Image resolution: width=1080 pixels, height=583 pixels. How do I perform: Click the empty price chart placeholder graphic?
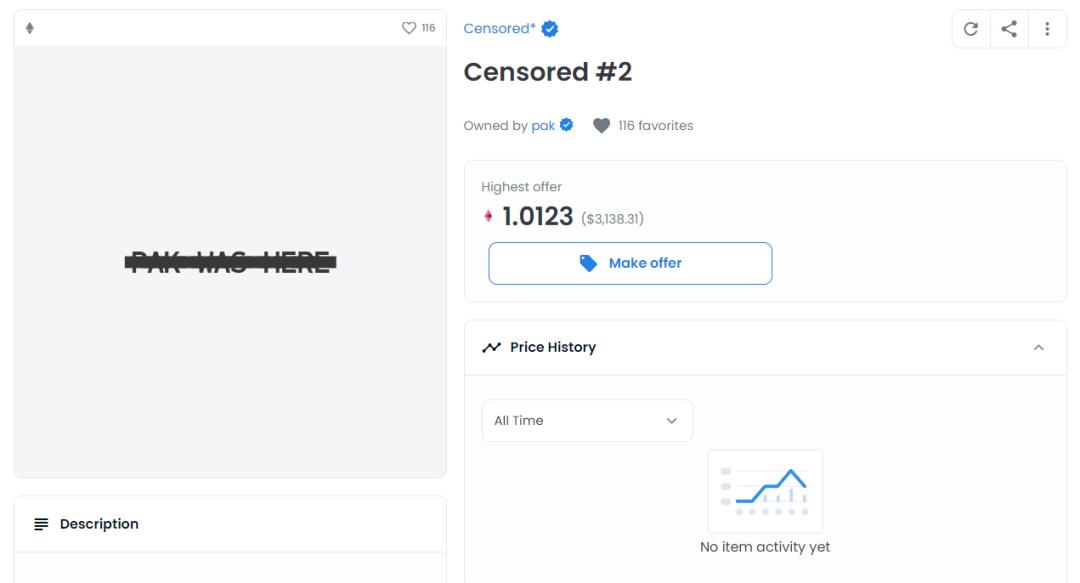pos(765,491)
